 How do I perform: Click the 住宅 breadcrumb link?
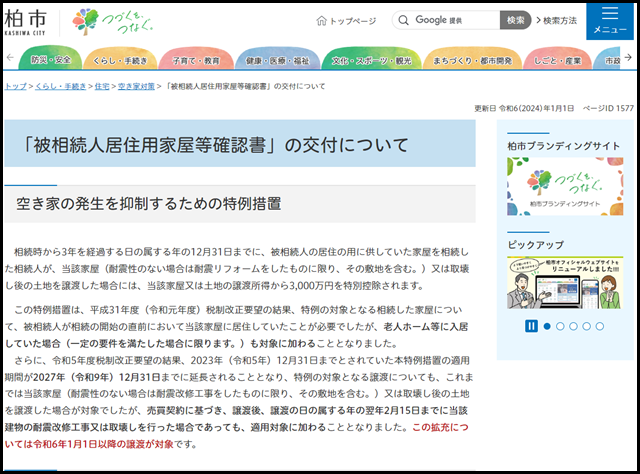pyautogui.click(x=102, y=86)
